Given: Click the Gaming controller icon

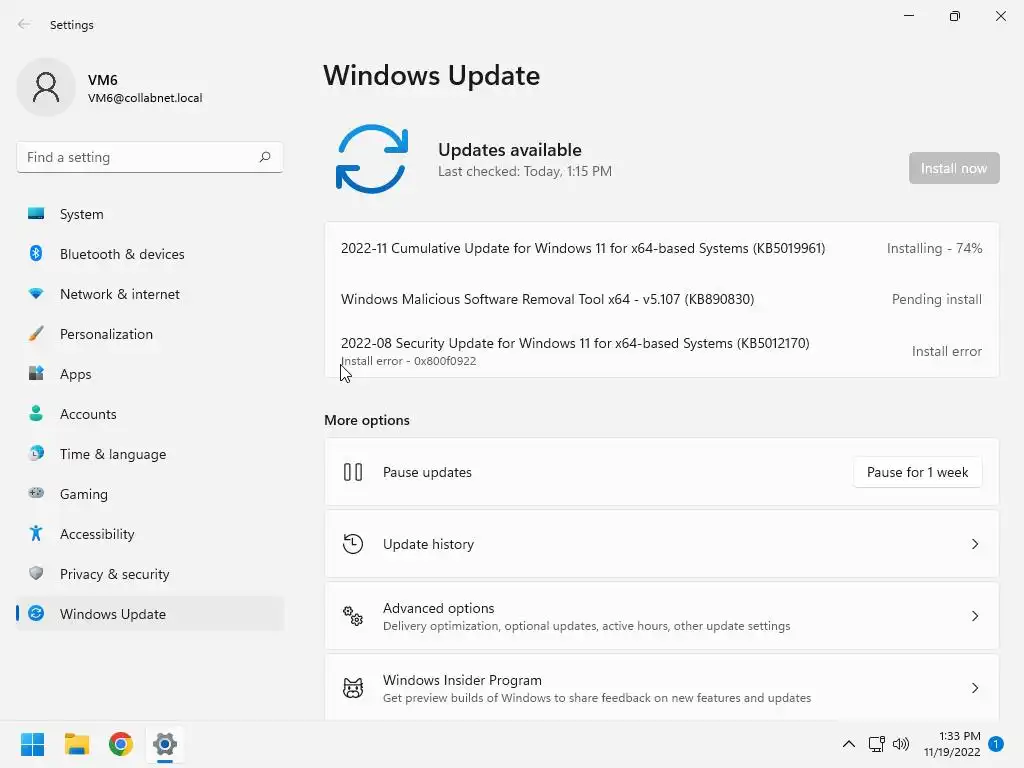Looking at the screenshot, I should (36, 493).
